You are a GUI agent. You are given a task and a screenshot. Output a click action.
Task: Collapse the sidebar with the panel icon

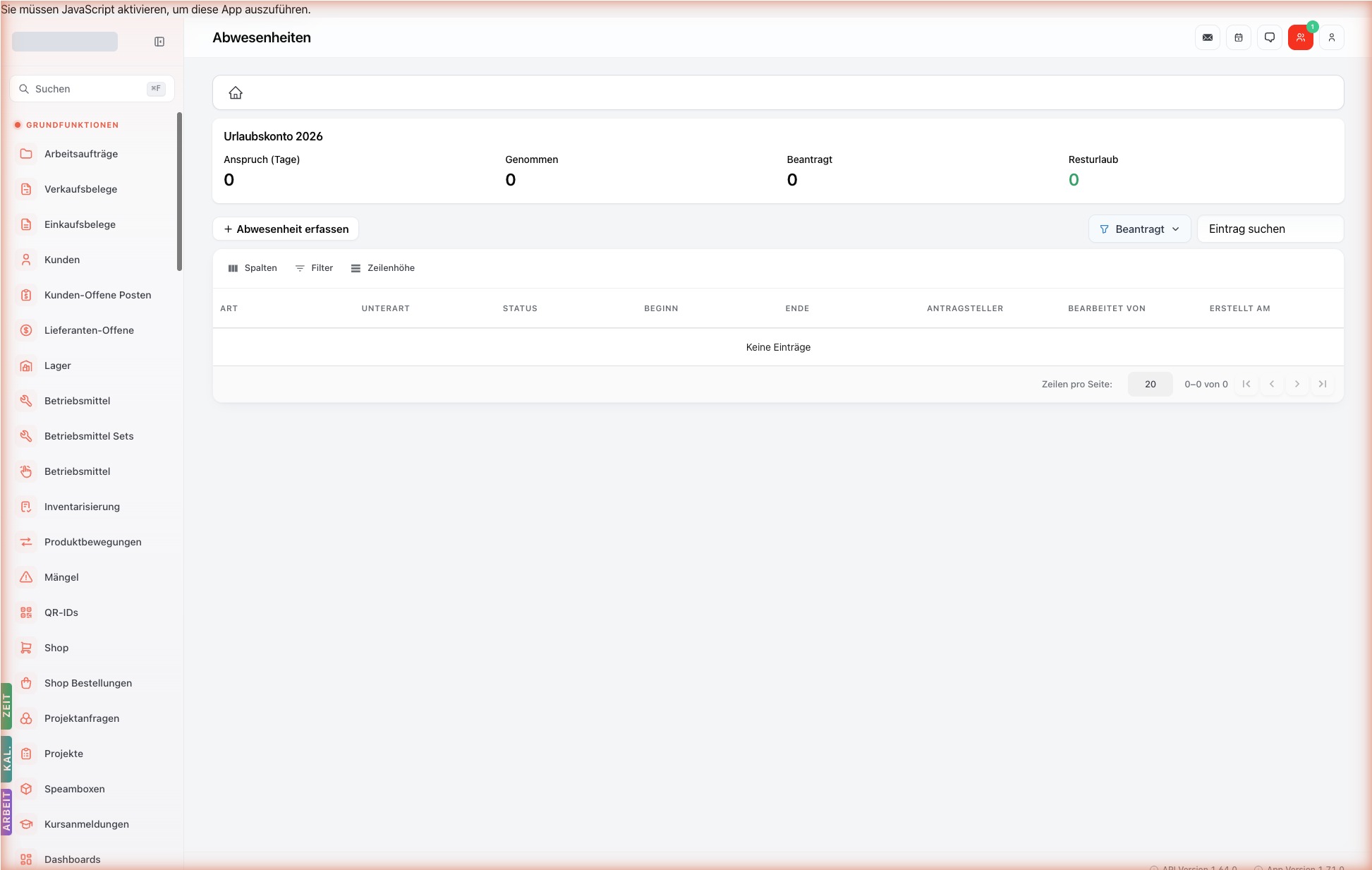point(159,42)
